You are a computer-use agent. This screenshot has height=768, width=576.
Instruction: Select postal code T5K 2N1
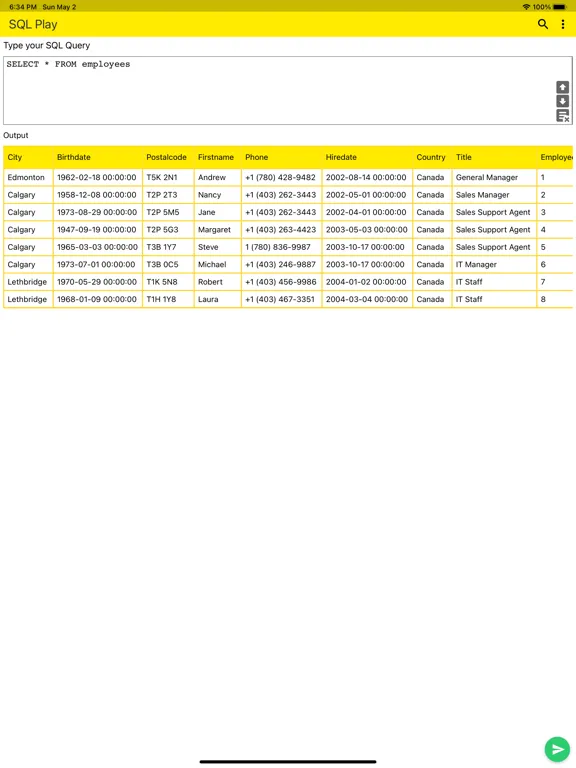168,177
